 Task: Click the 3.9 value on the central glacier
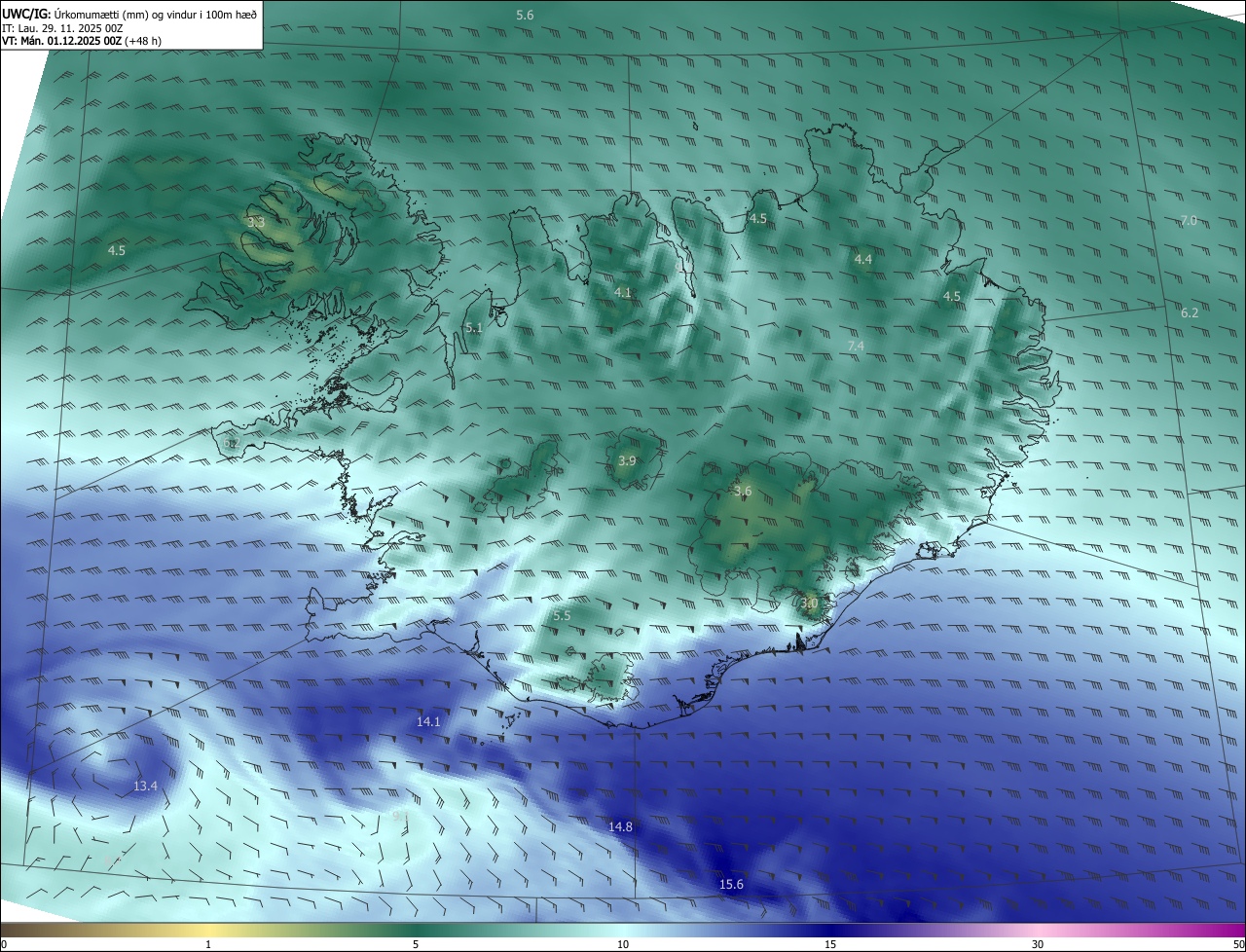[x=627, y=461]
